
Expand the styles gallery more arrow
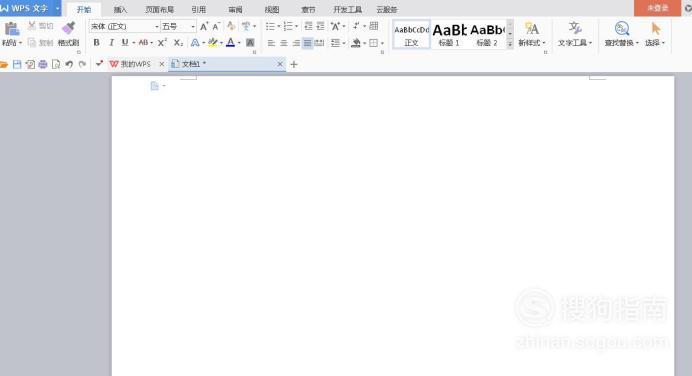point(510,44)
